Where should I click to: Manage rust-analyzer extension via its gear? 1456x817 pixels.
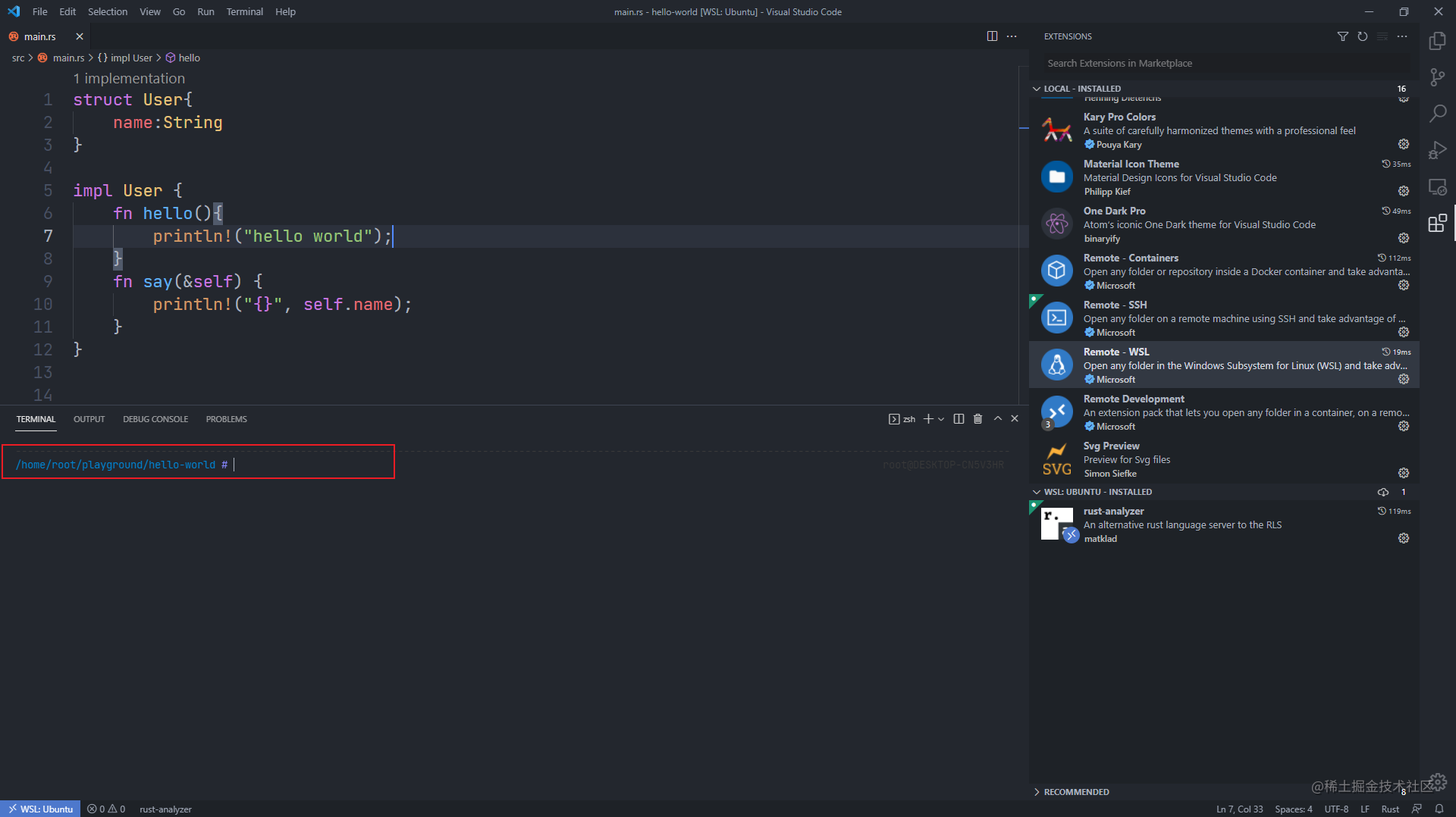pyautogui.click(x=1403, y=538)
